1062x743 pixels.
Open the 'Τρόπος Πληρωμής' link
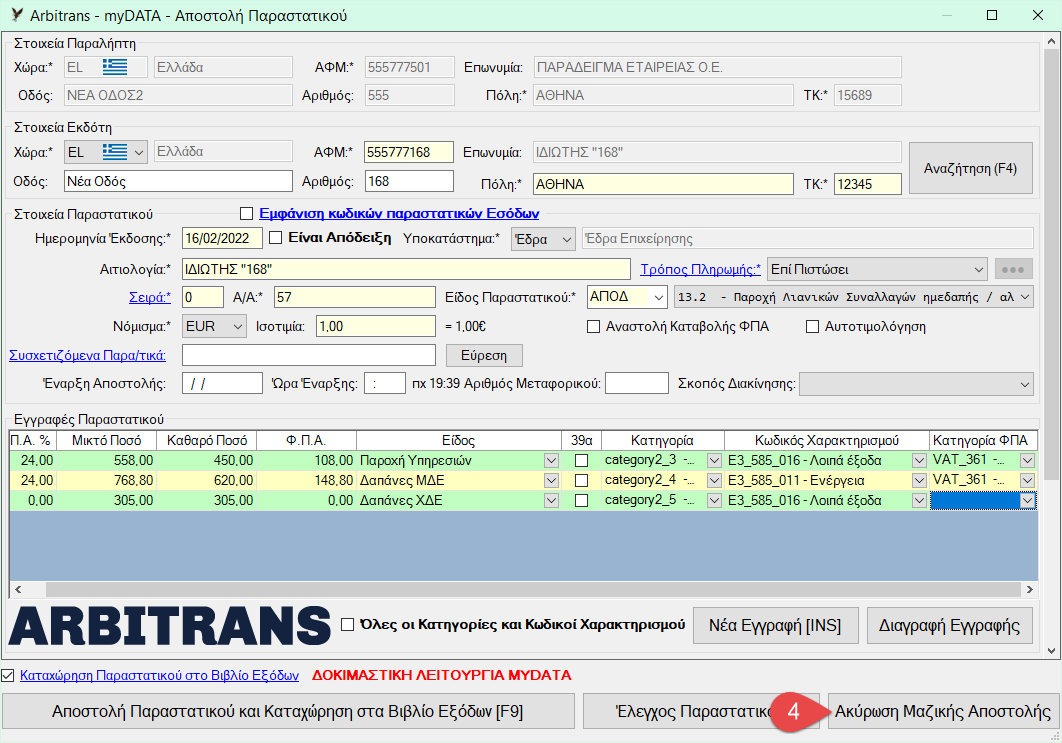700,270
